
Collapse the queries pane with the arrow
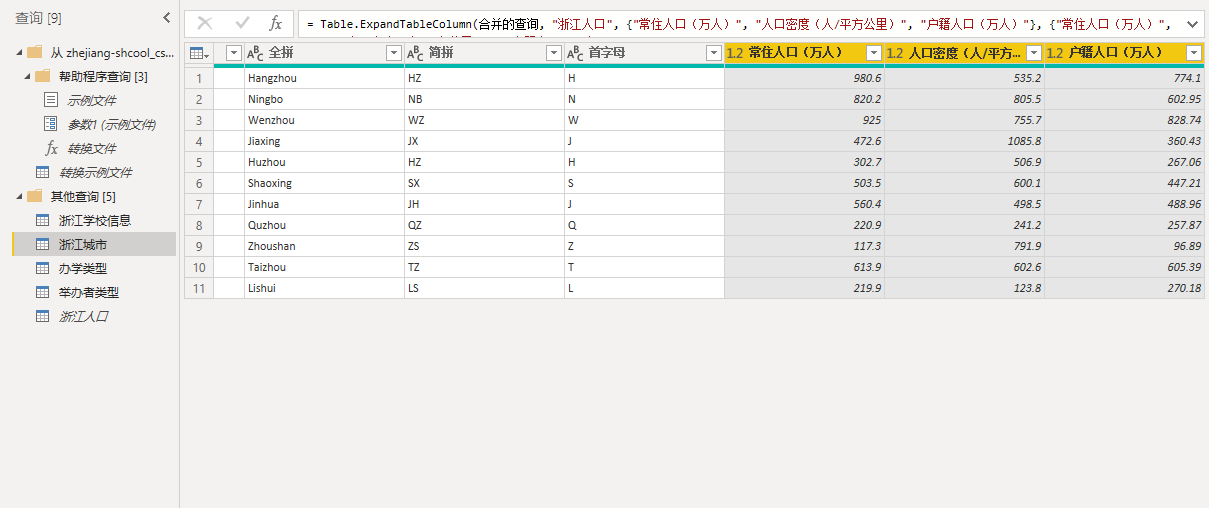click(166, 18)
